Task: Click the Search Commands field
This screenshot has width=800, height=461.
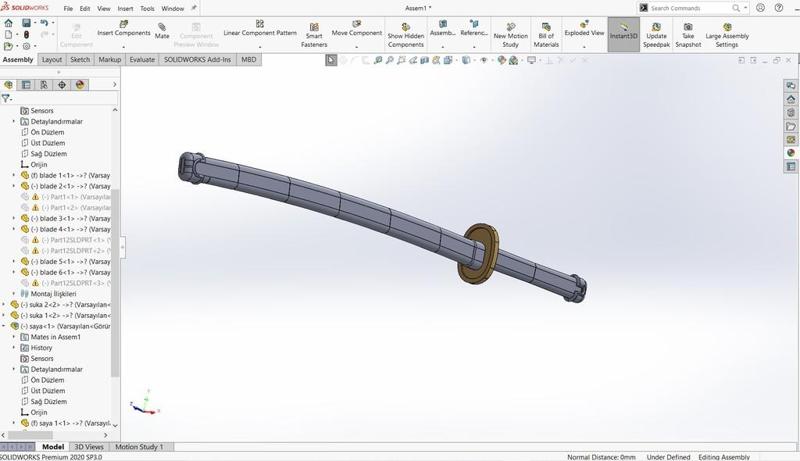Action: click(690, 8)
